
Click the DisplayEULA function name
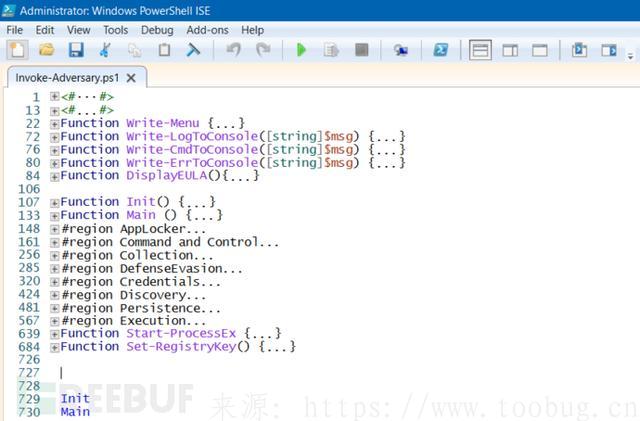[x=167, y=176]
